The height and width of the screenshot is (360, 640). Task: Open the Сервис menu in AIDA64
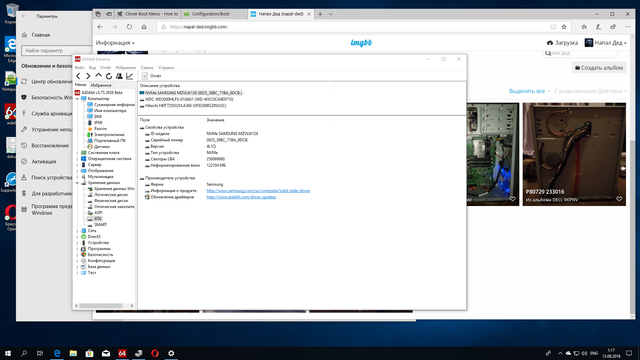pos(147,68)
